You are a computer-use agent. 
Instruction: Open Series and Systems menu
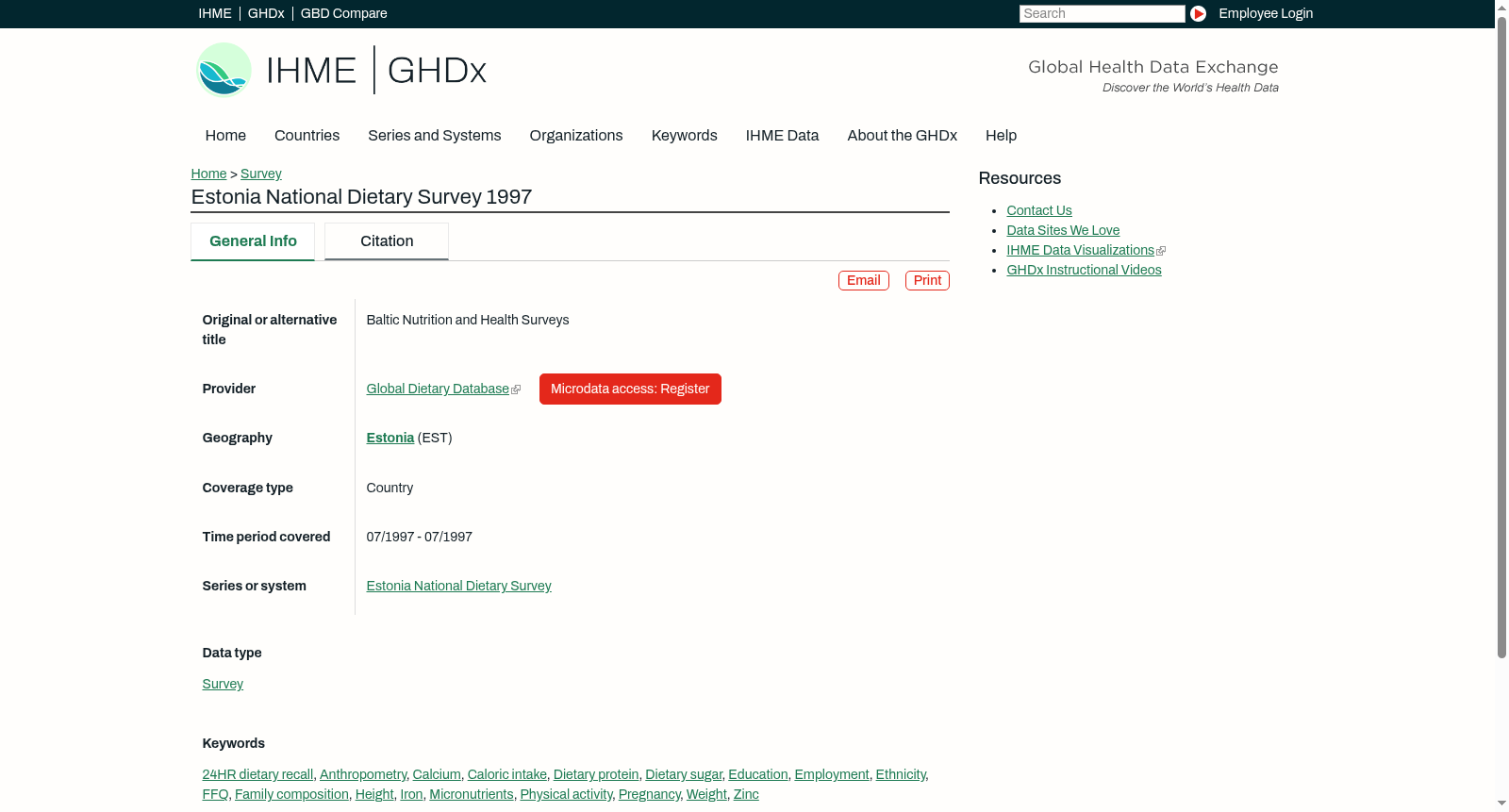pyautogui.click(x=435, y=136)
